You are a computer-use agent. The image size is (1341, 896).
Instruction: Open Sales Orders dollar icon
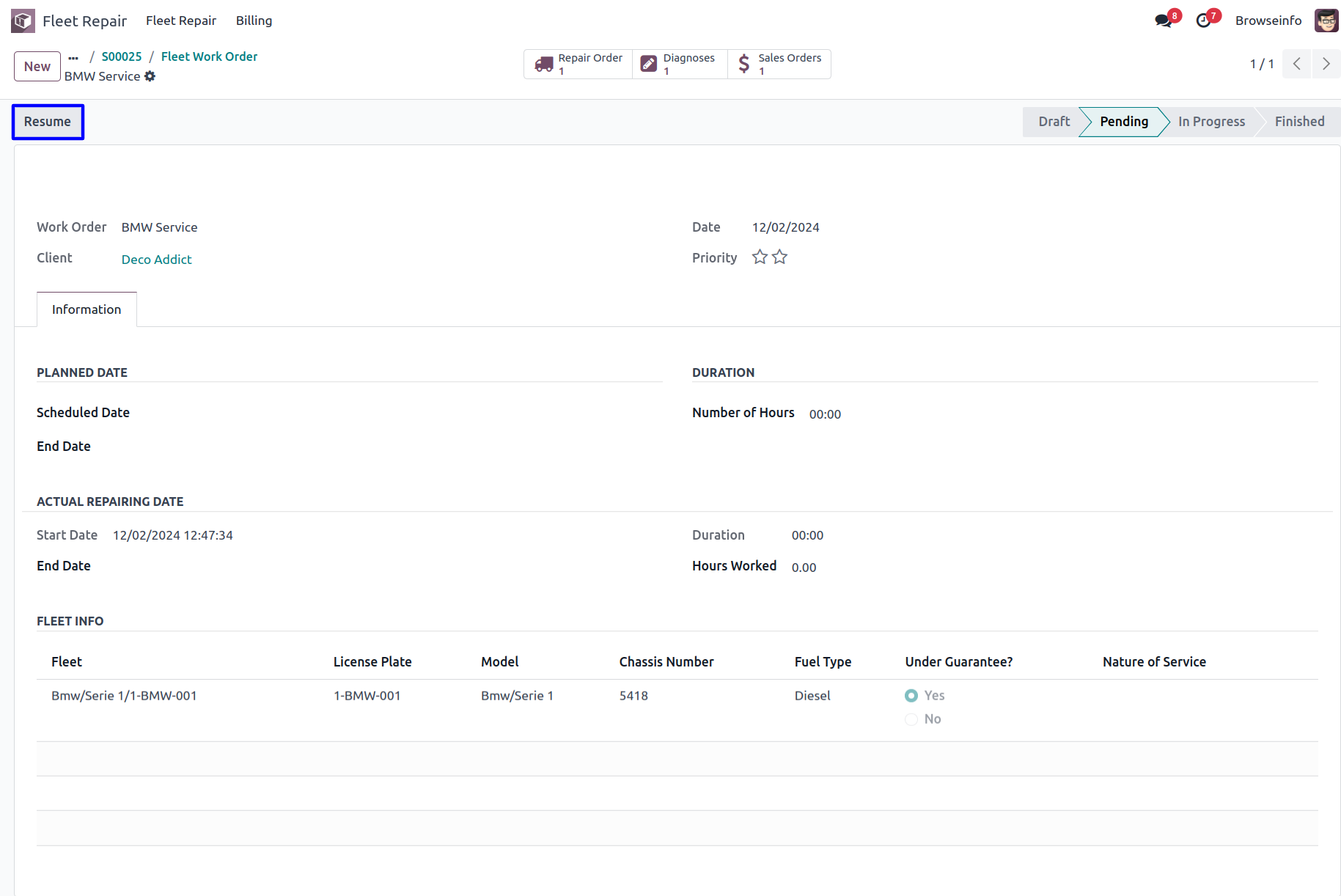click(743, 65)
